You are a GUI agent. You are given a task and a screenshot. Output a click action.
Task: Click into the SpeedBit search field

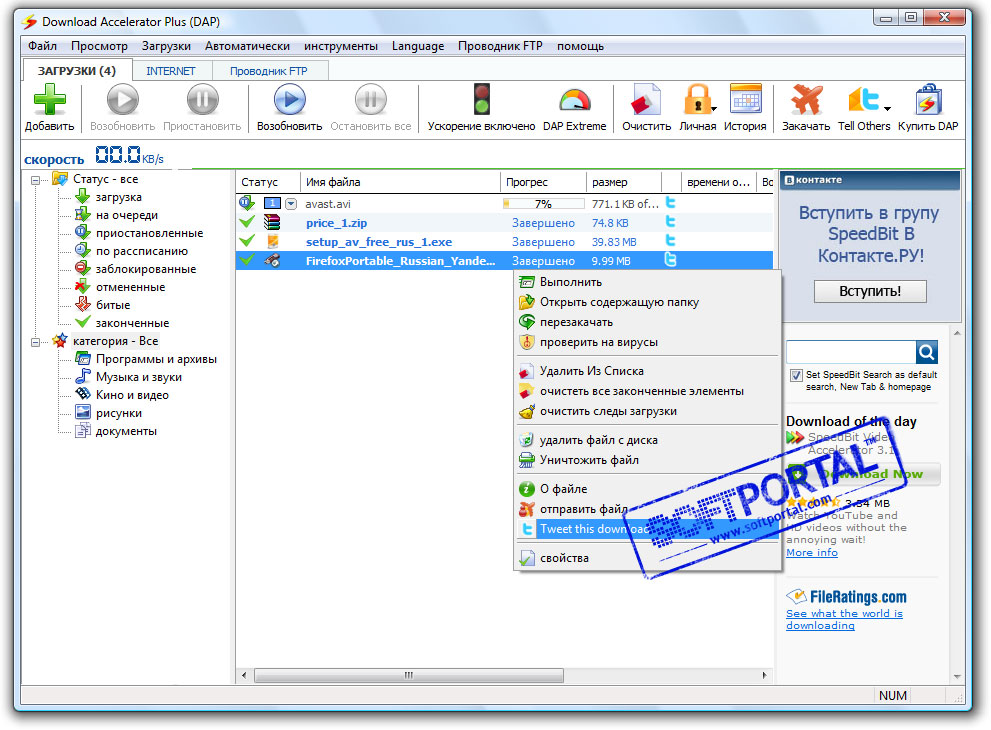pos(851,352)
